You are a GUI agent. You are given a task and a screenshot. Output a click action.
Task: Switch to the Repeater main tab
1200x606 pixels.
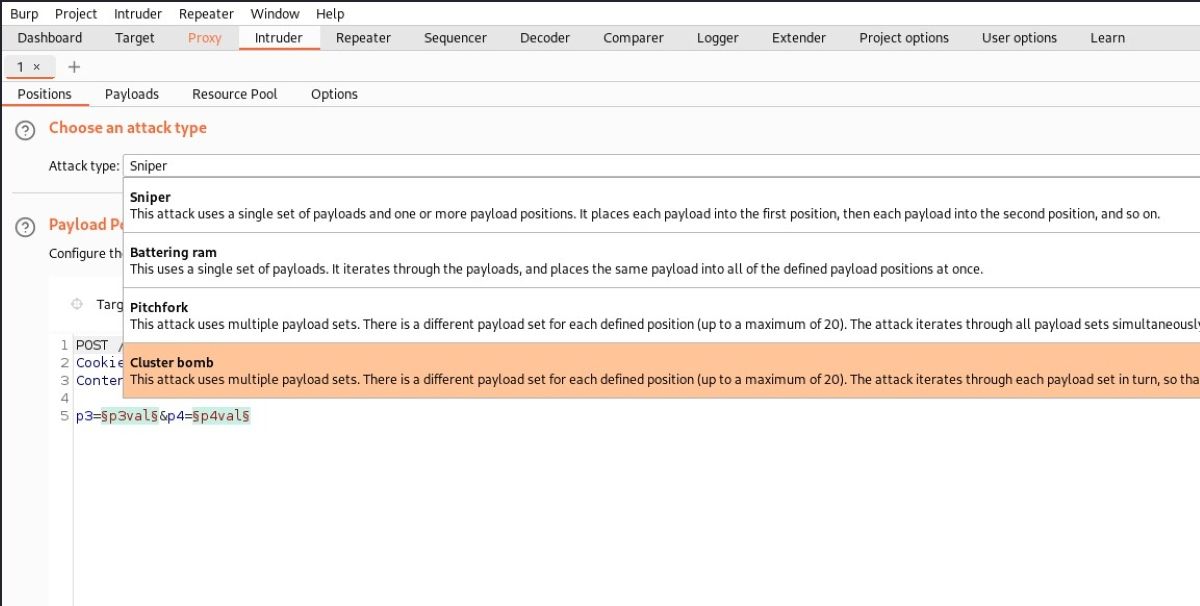pyautogui.click(x=363, y=38)
